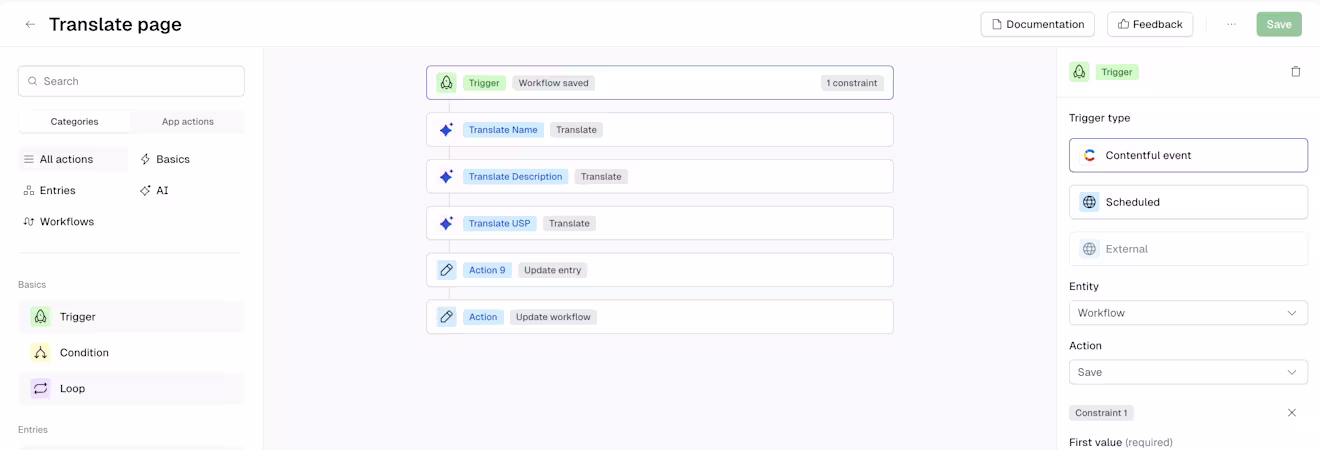Switch to the Categories tab

click(75, 122)
